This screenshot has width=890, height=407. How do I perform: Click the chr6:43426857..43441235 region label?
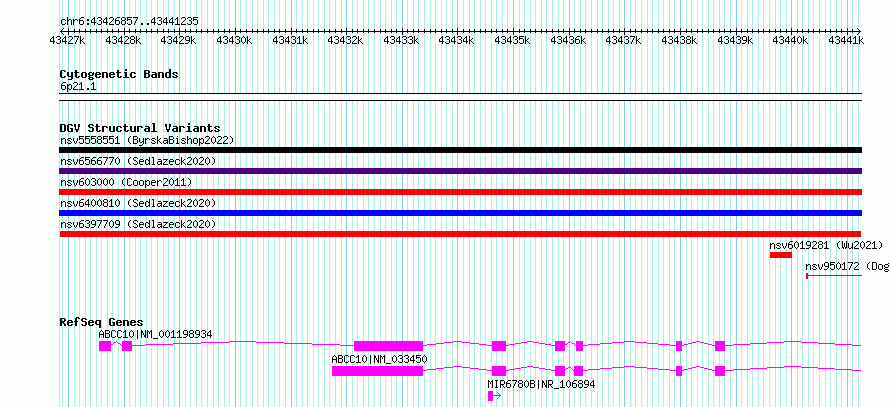(x=129, y=21)
